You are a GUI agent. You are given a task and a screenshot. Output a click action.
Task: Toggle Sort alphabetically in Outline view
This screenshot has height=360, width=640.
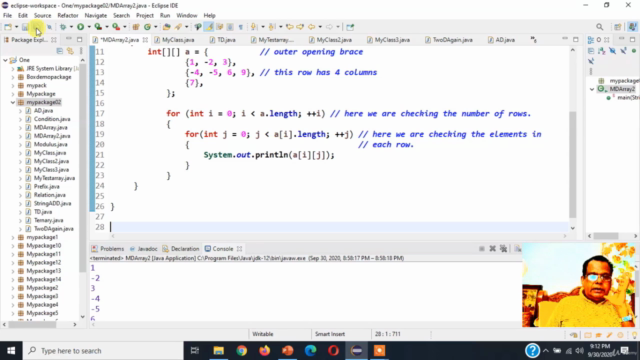[602, 51]
